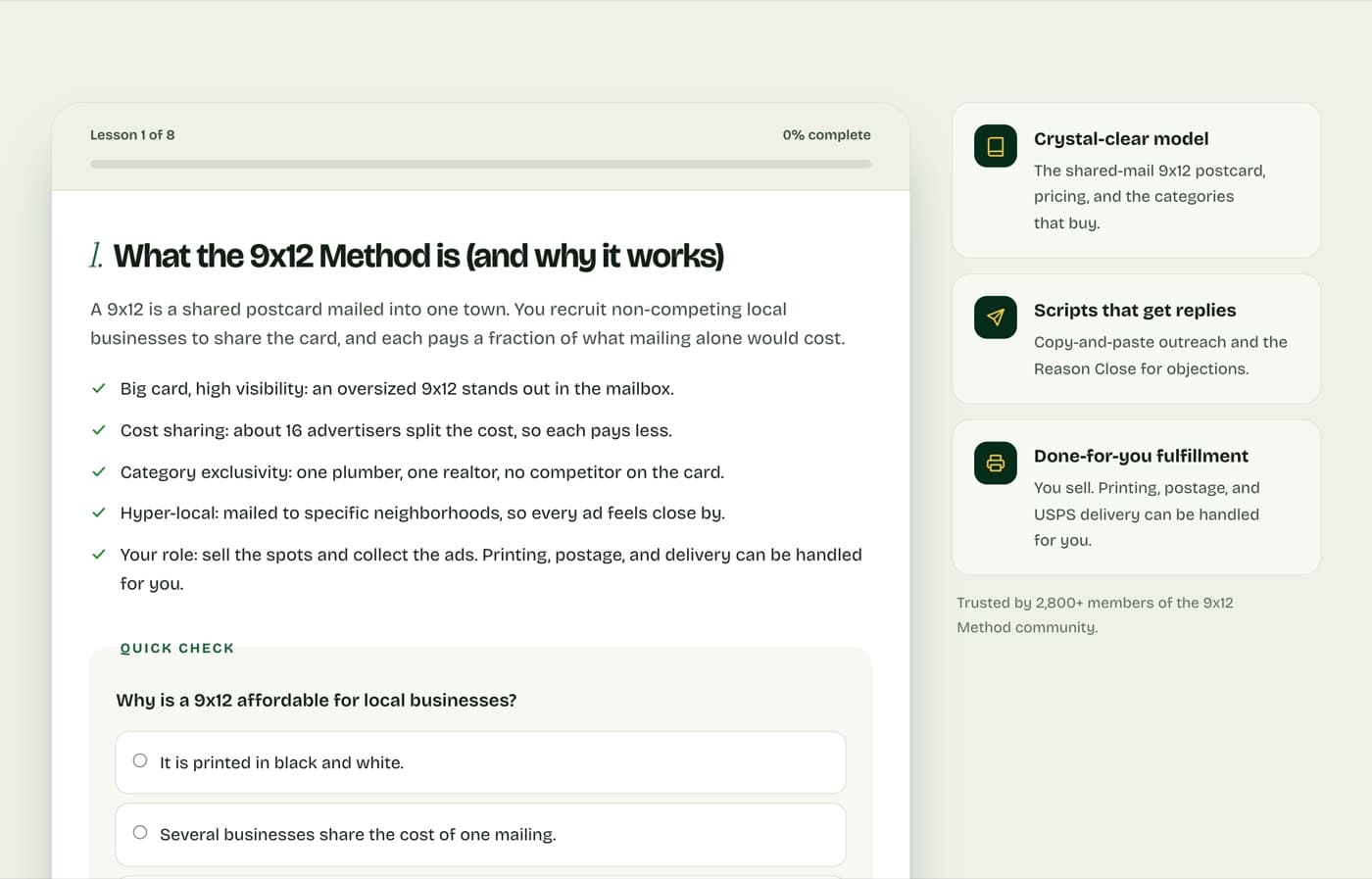Click the 'Crystal-clear model' card title

[1121, 139]
